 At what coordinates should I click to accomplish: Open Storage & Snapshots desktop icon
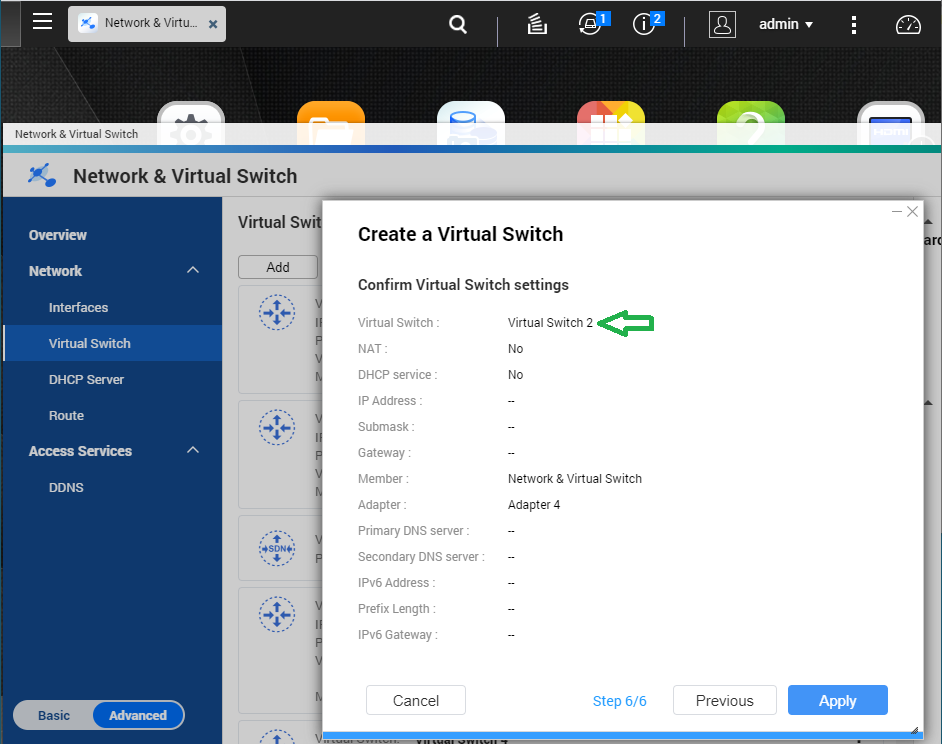point(471,123)
